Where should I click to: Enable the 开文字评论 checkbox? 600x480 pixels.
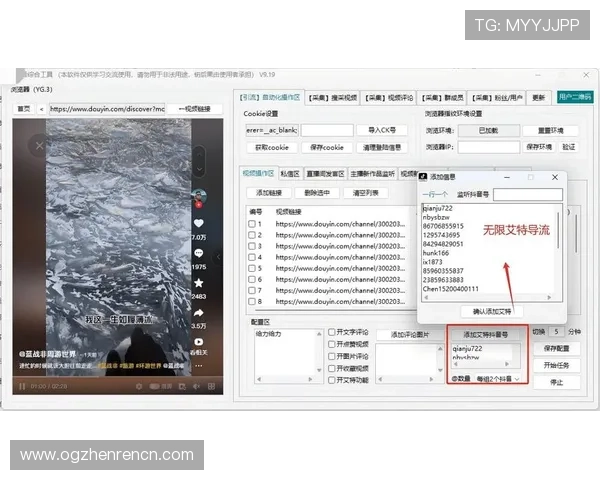[332, 332]
